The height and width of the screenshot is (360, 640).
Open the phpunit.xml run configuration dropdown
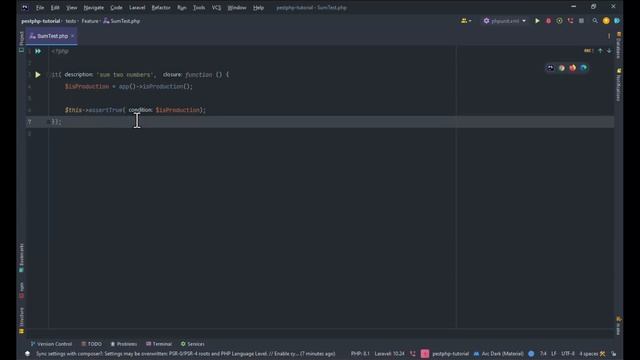click(504, 21)
